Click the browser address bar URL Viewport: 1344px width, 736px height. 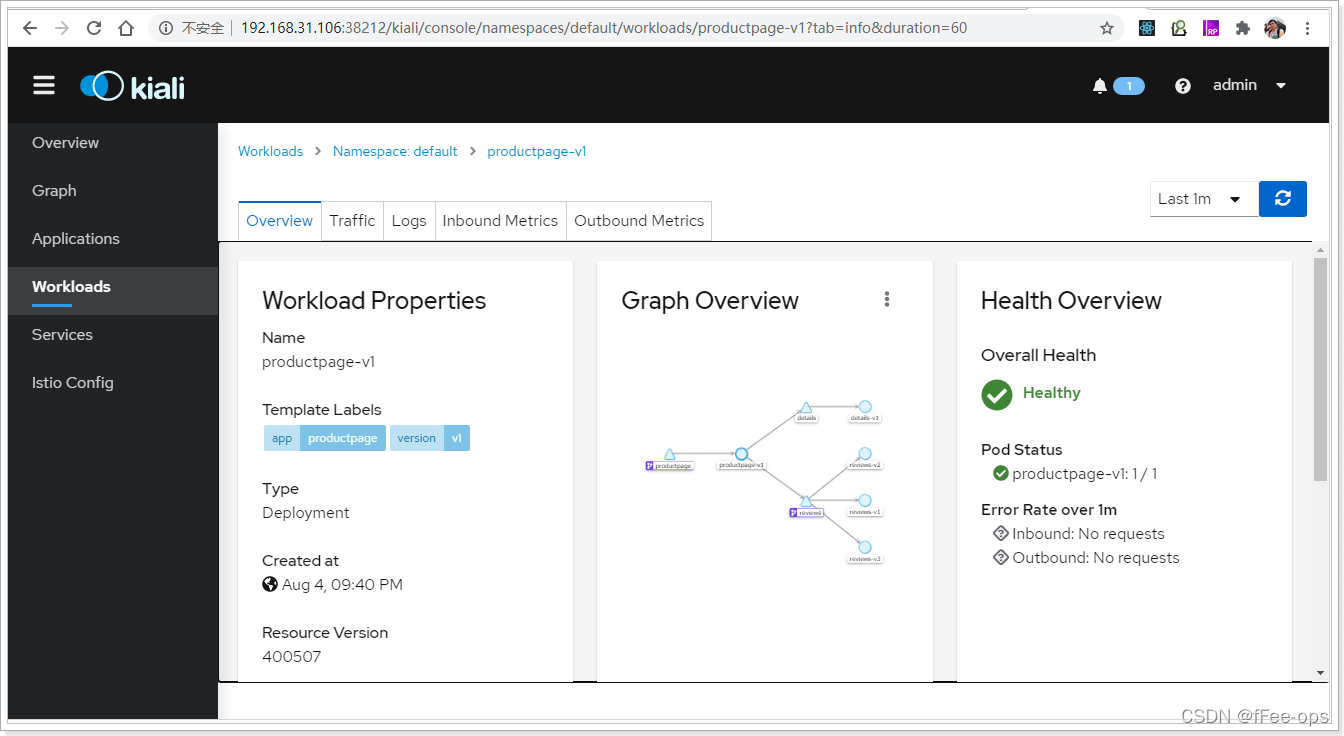tap(603, 28)
